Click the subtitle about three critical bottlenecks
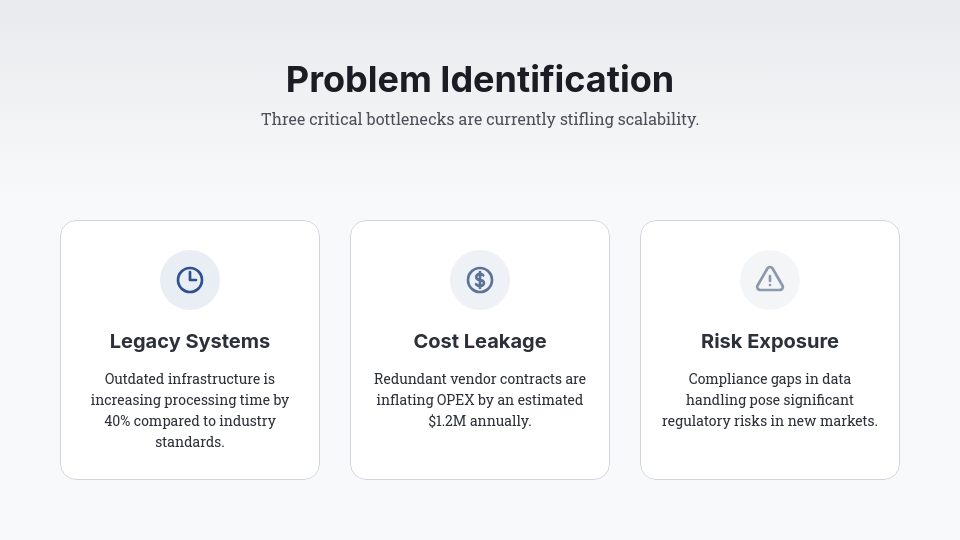This screenshot has width=960, height=540. coord(480,119)
